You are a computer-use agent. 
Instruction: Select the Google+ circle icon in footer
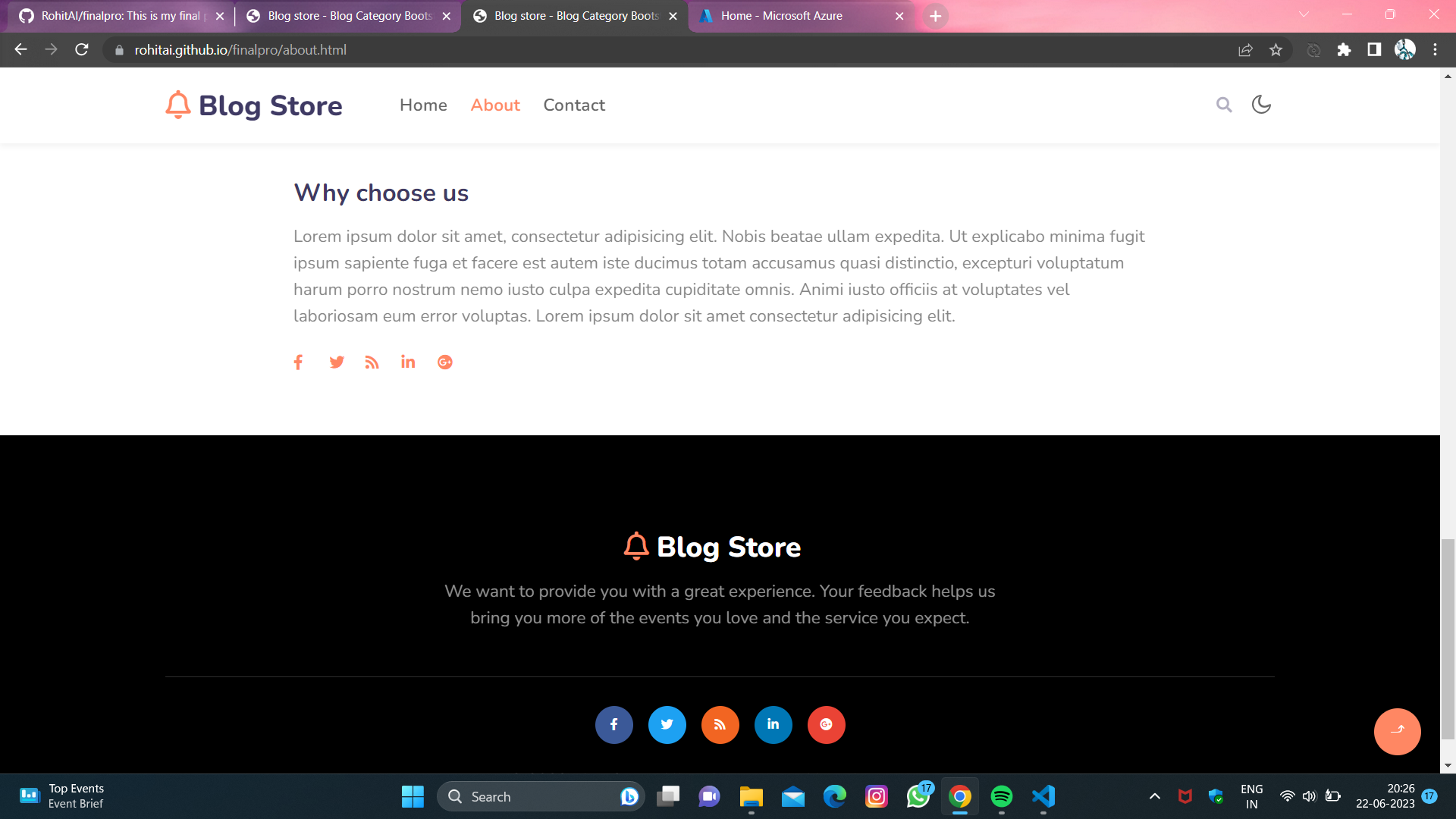click(x=826, y=724)
